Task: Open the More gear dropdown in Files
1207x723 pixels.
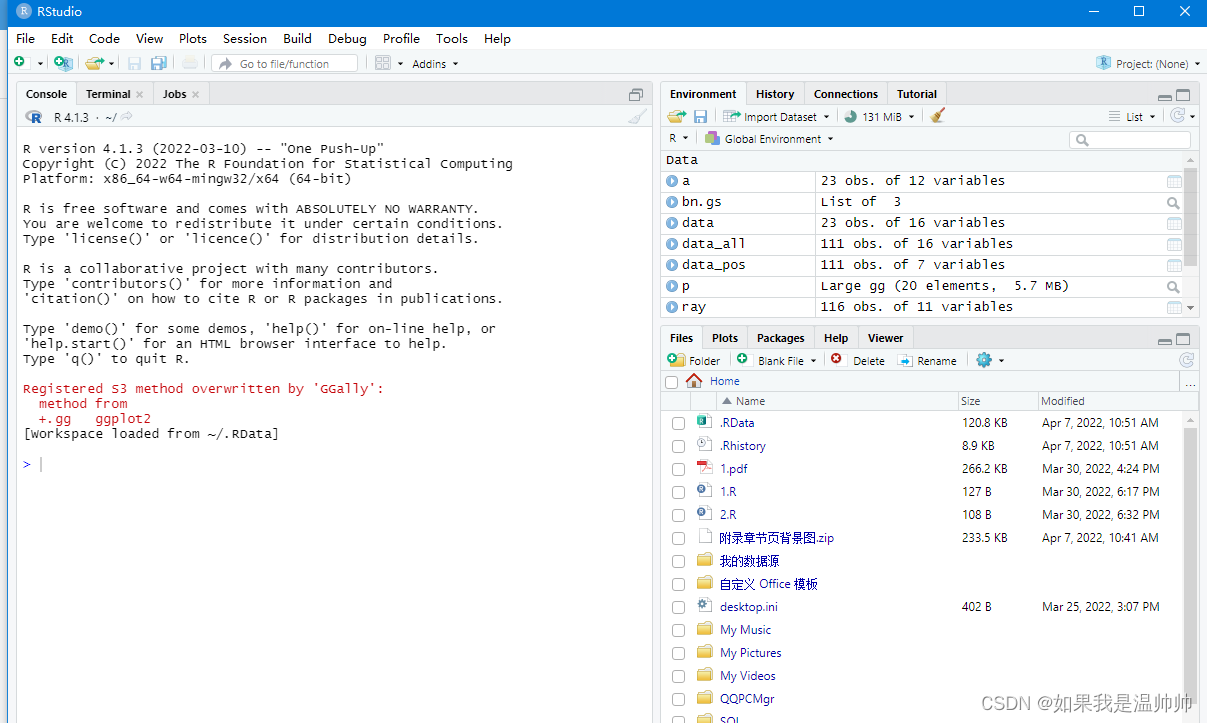Action: coord(990,360)
